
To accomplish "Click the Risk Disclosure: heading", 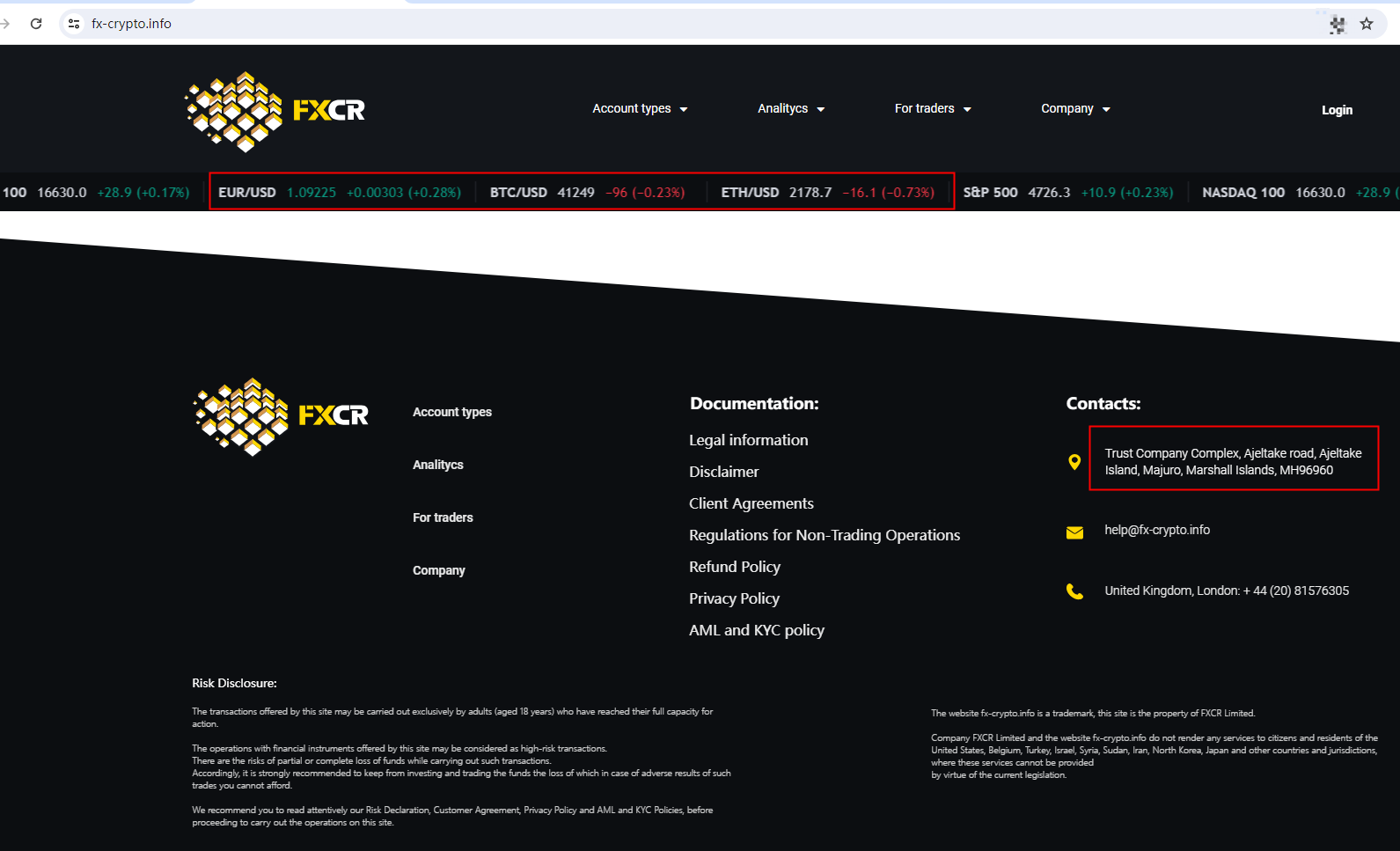I will pos(234,683).
